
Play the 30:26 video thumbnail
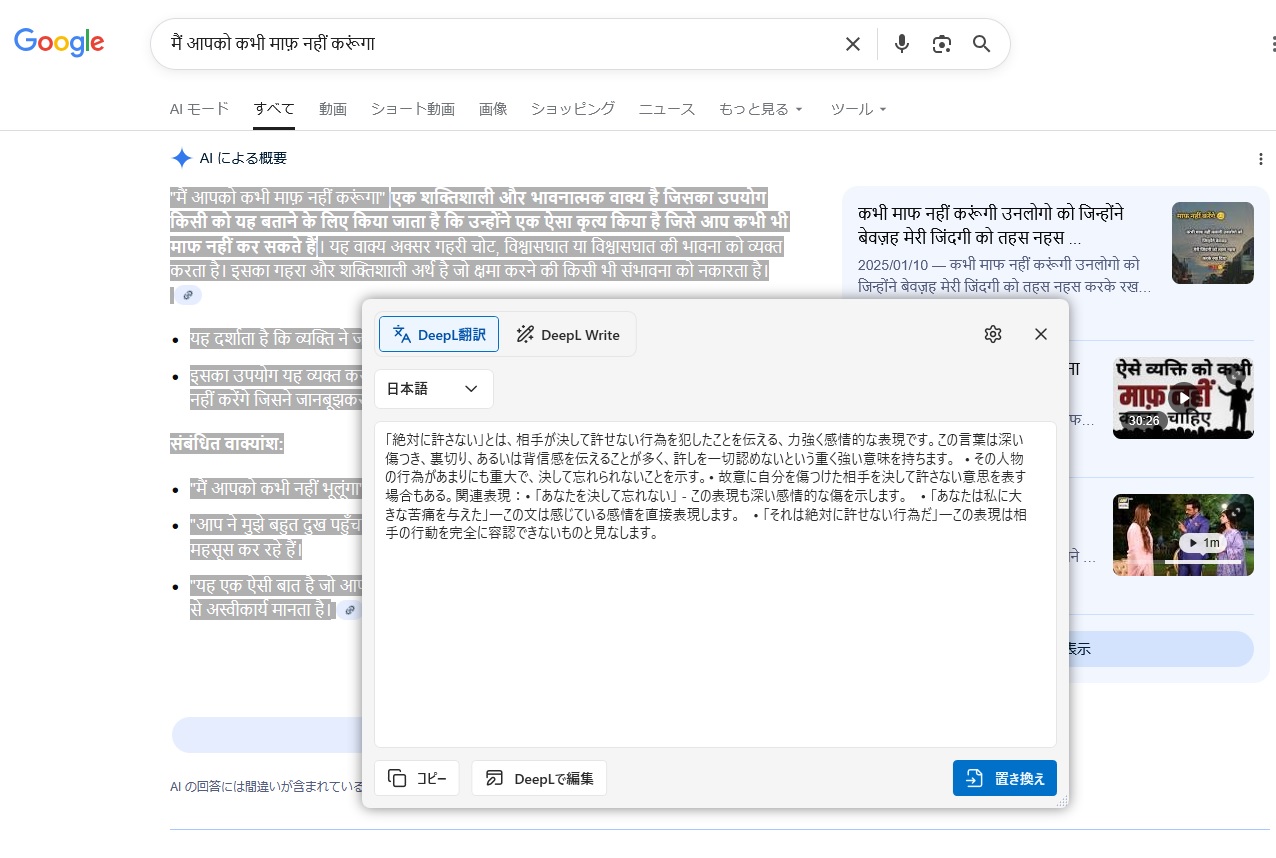tap(1182, 397)
